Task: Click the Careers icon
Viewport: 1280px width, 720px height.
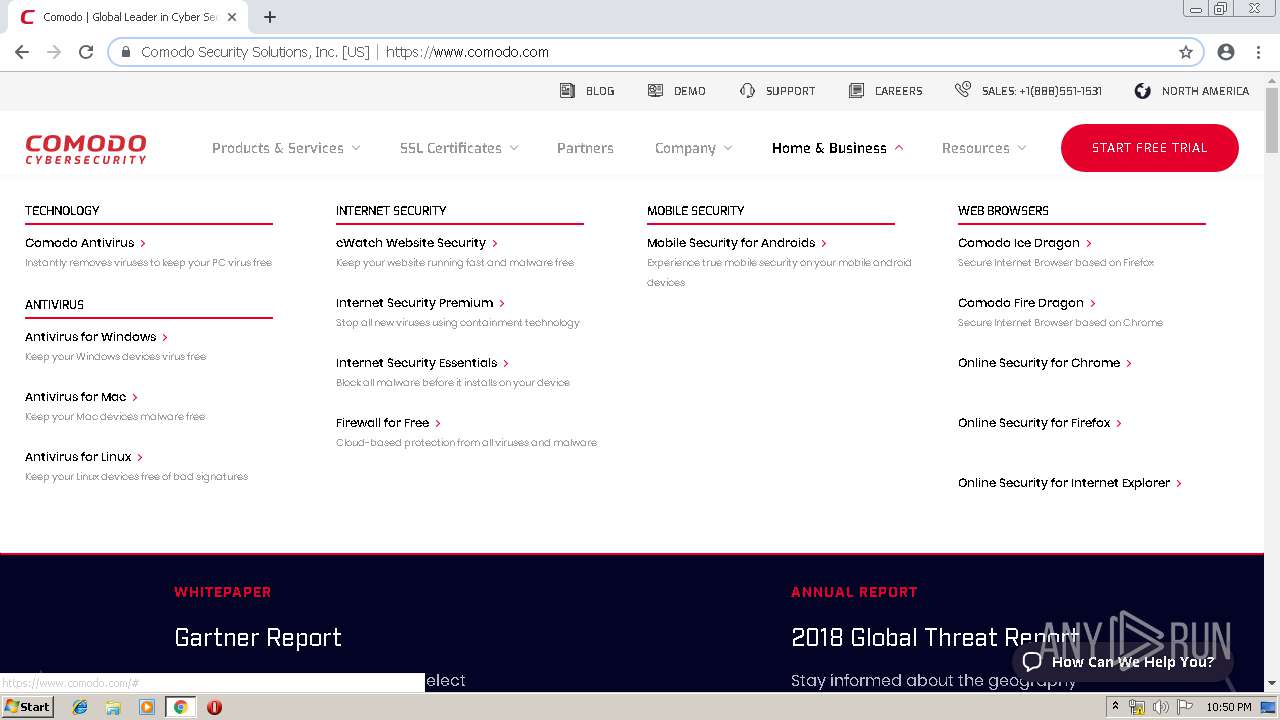Action: (856, 90)
